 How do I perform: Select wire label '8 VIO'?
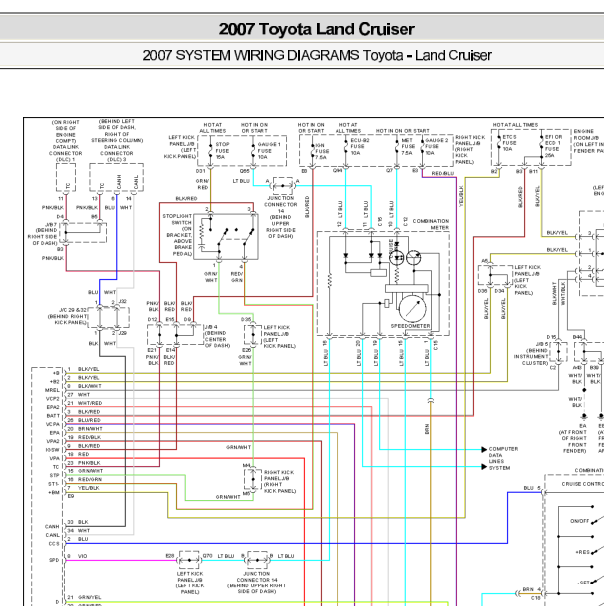(77, 556)
